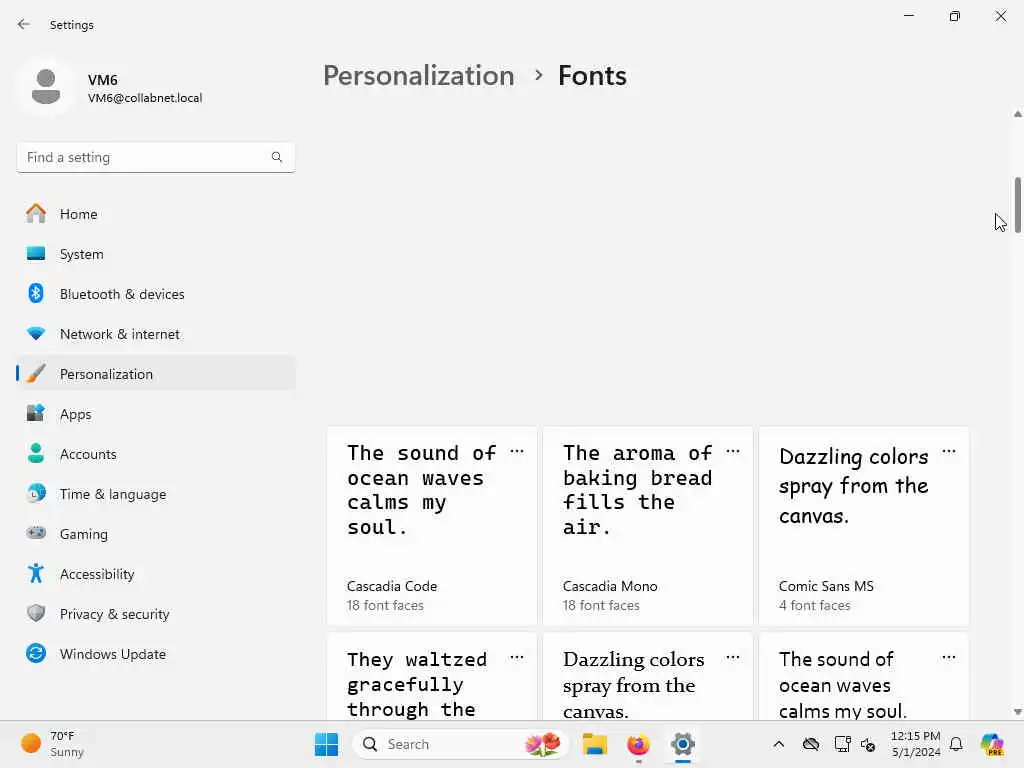Image resolution: width=1024 pixels, height=768 pixels.
Task: Click the '18 font faces' text under Cascadia Code
Action: coord(385,605)
